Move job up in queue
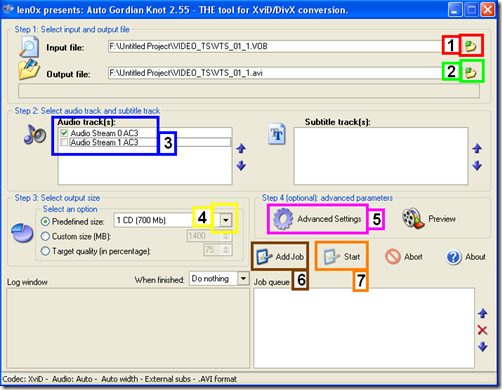Viewport: 502px width, 390px height. pos(483,313)
